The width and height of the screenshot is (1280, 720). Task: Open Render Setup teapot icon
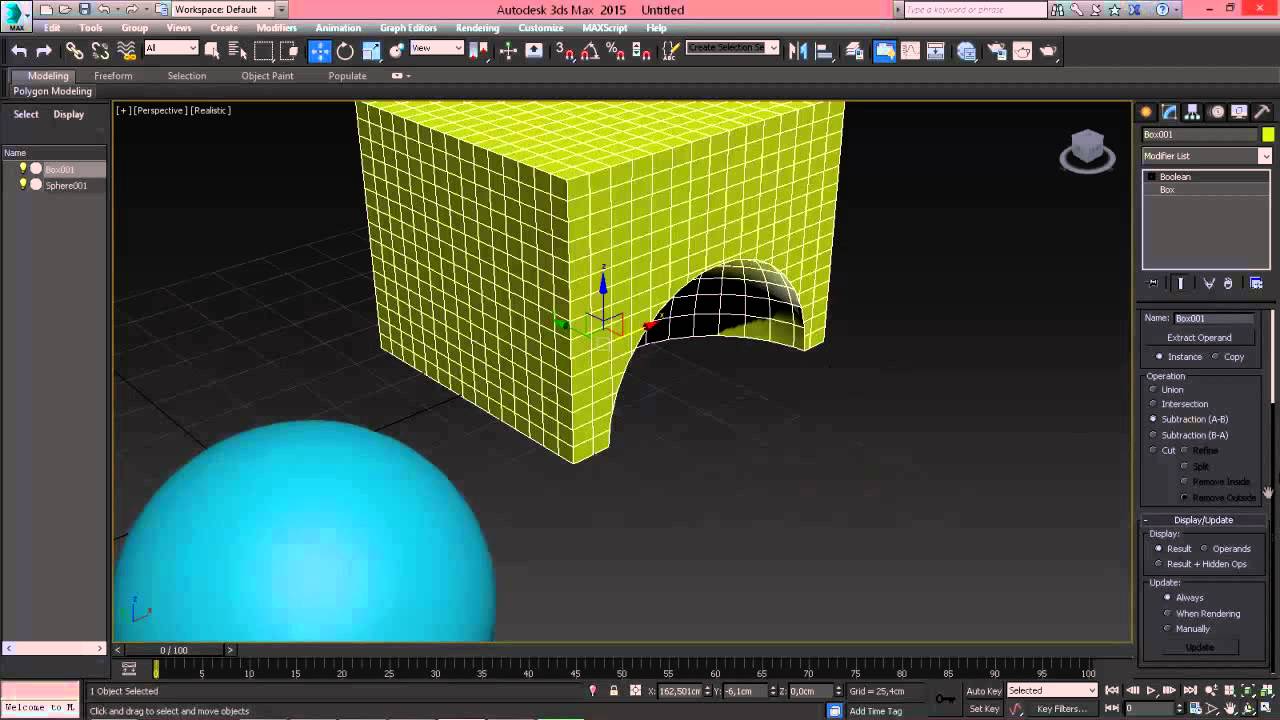point(997,51)
